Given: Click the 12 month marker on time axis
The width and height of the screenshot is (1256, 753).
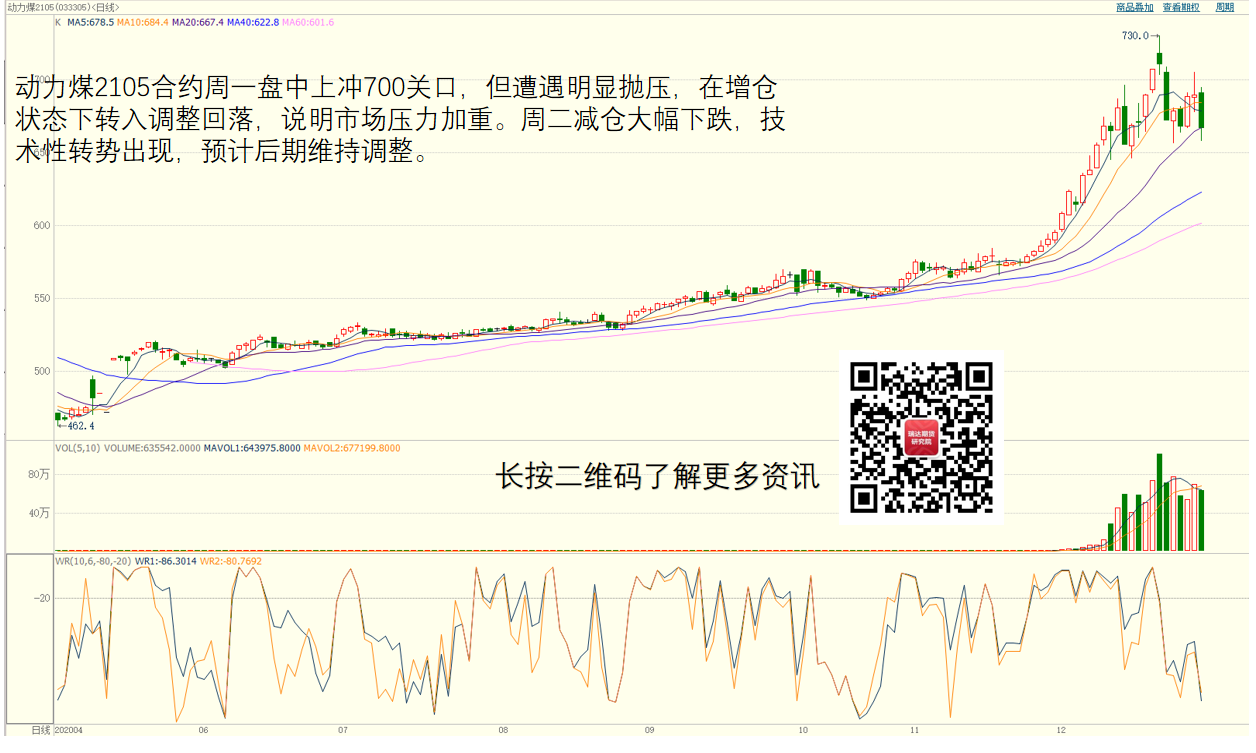Looking at the screenshot, I should click(x=1061, y=731).
